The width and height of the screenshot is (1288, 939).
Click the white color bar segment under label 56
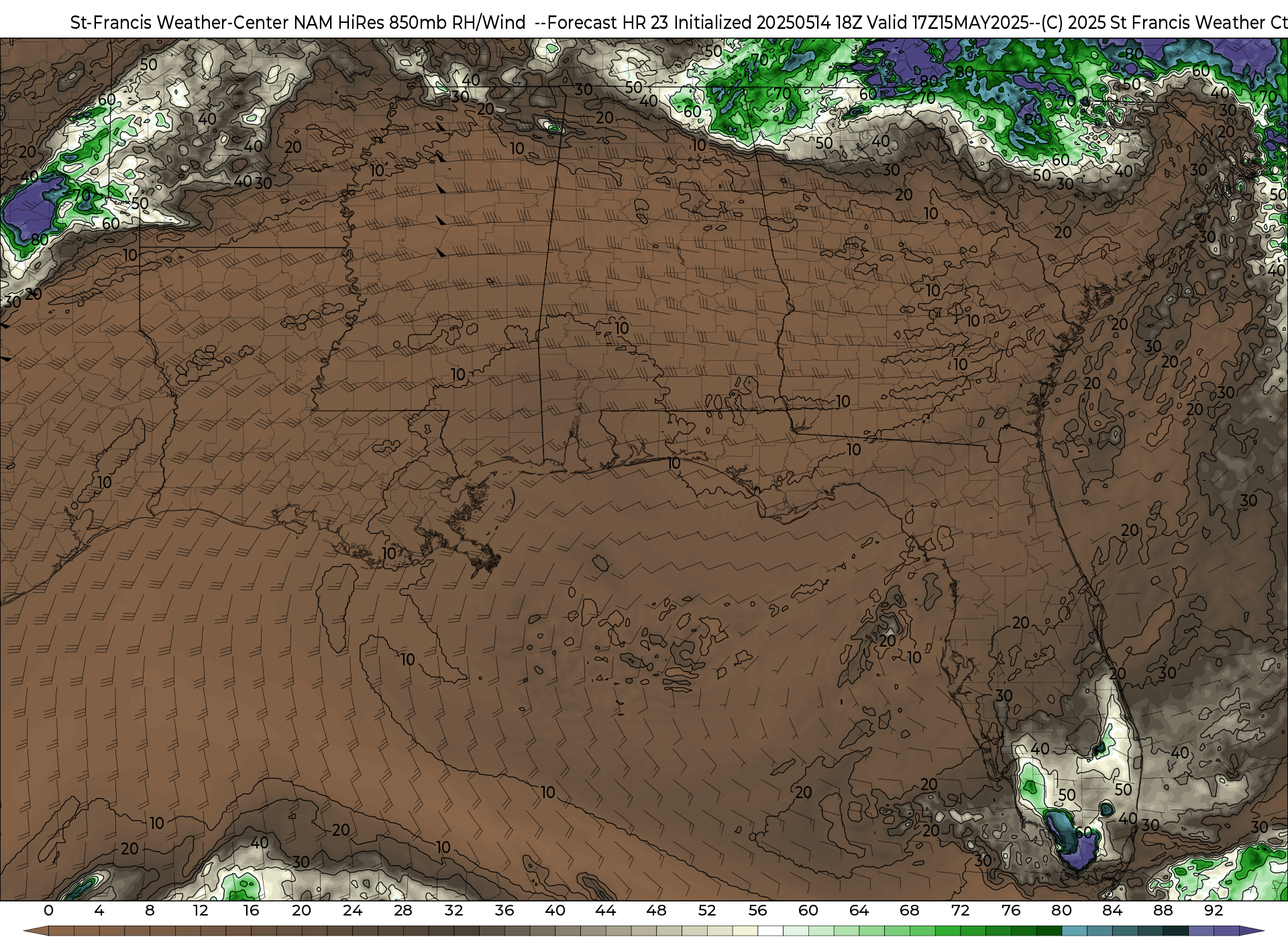coord(770,931)
